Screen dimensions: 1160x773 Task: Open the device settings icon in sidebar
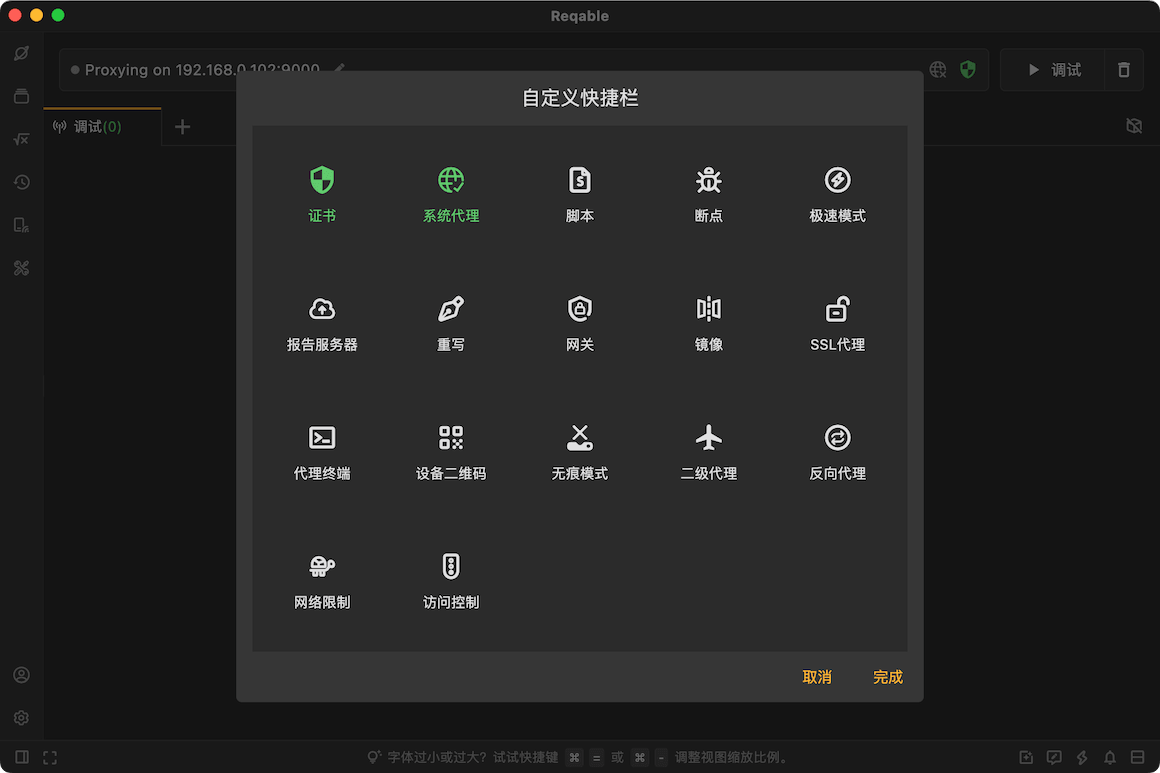[21, 225]
